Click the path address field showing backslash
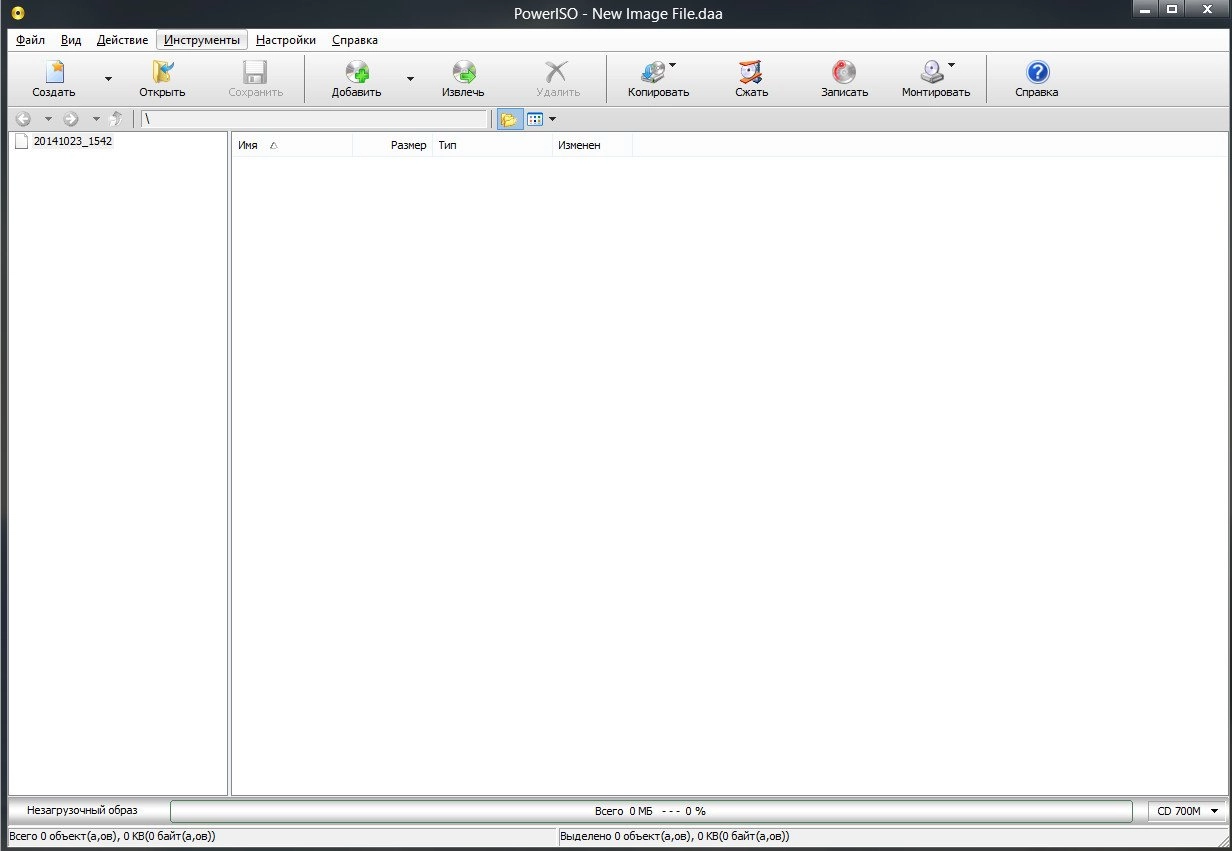The width and height of the screenshot is (1232, 851). pos(314,119)
